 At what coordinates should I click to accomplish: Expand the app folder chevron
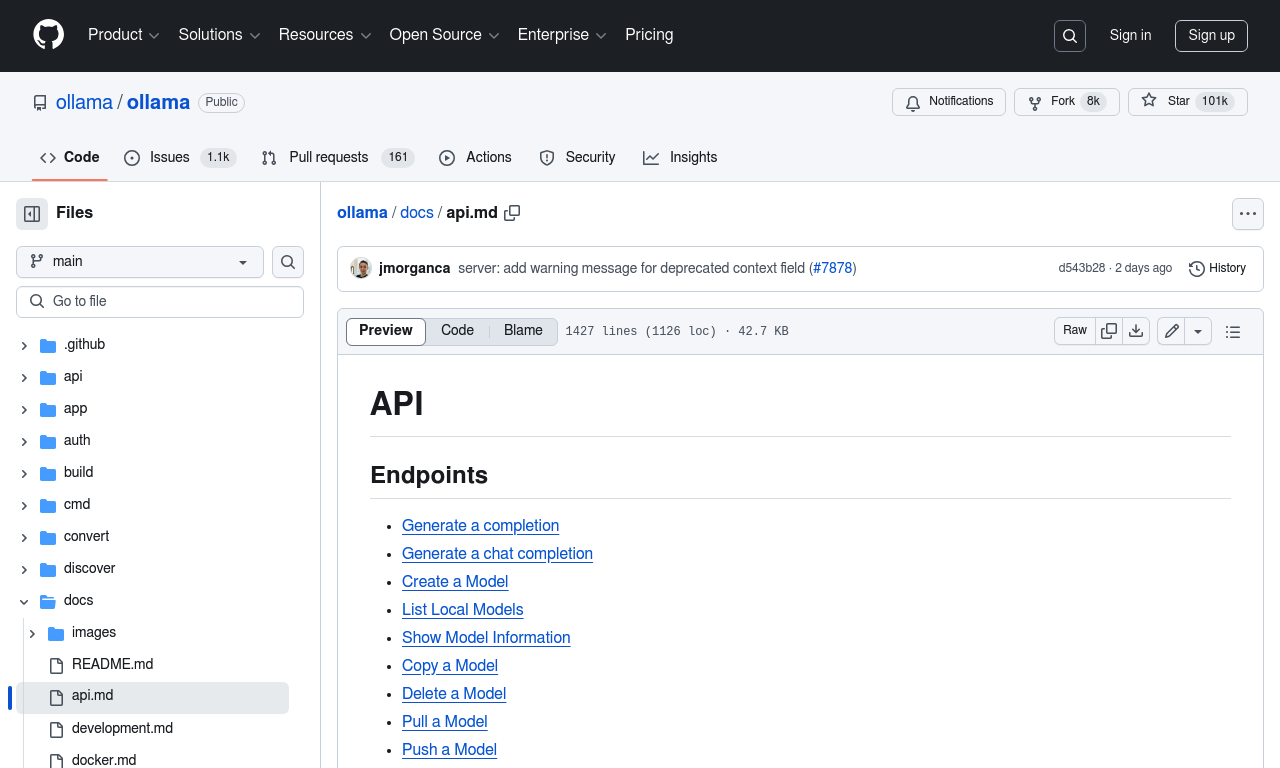[x=24, y=409]
